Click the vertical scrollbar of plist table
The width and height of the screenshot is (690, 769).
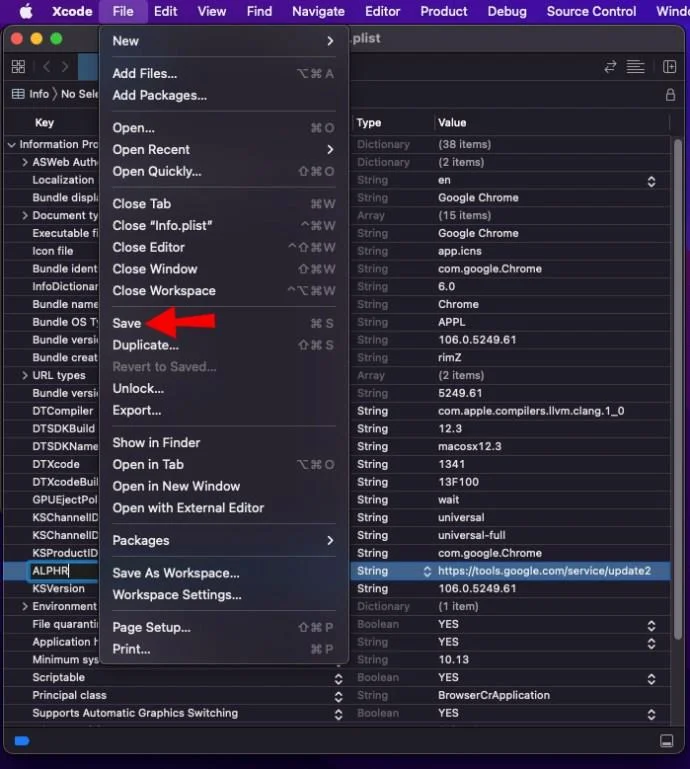coord(677,389)
